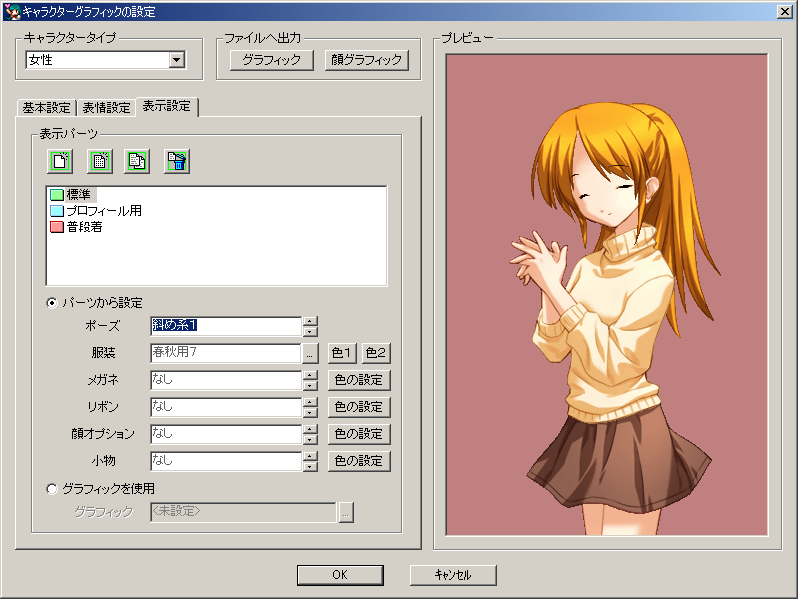Click 色の設定 for リボン
Viewport: 798px width, 599px height.
coord(359,407)
